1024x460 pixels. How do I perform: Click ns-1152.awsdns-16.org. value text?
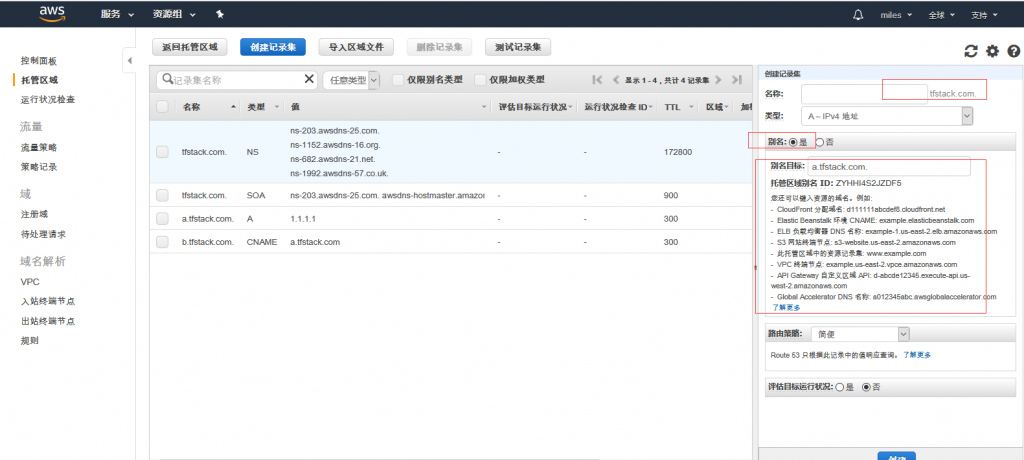[335, 144]
